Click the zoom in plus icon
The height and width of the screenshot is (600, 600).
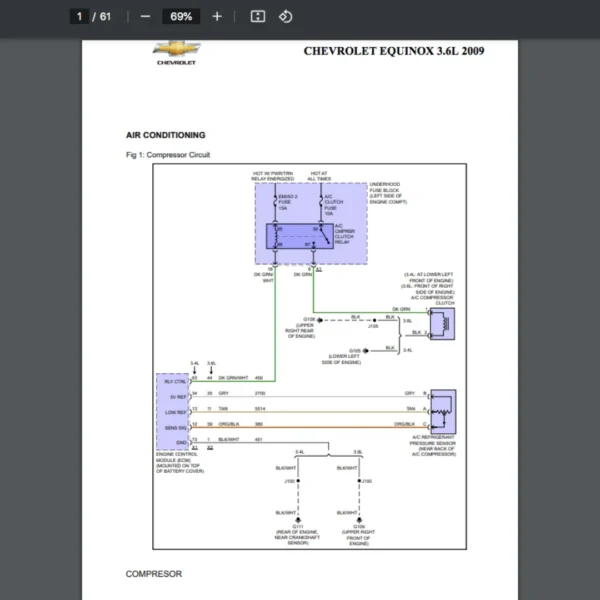(x=217, y=17)
